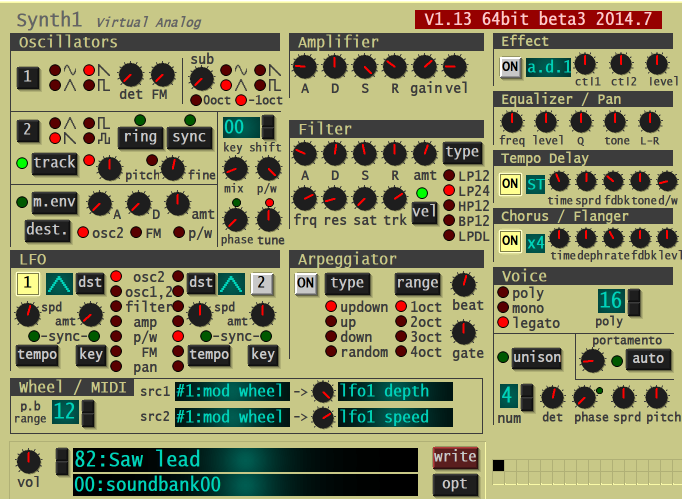Select arpeggiator random pattern
682x499 pixels.
(331, 352)
